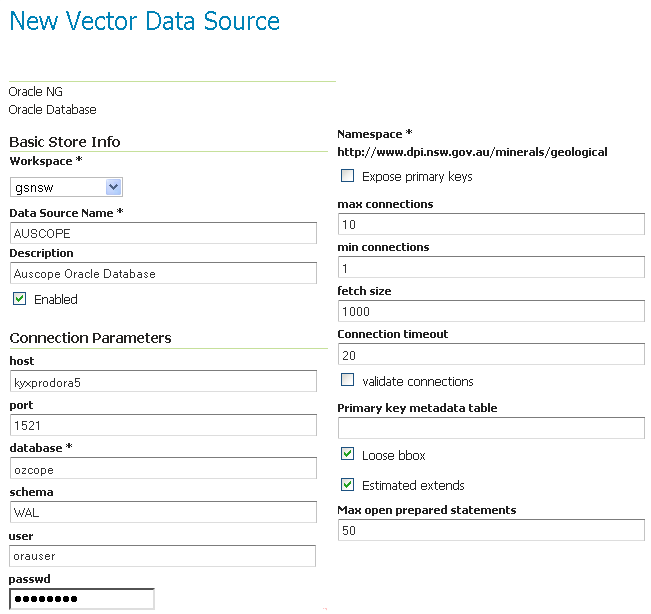Click the Description text field
The height and width of the screenshot is (614, 651).
(163, 273)
